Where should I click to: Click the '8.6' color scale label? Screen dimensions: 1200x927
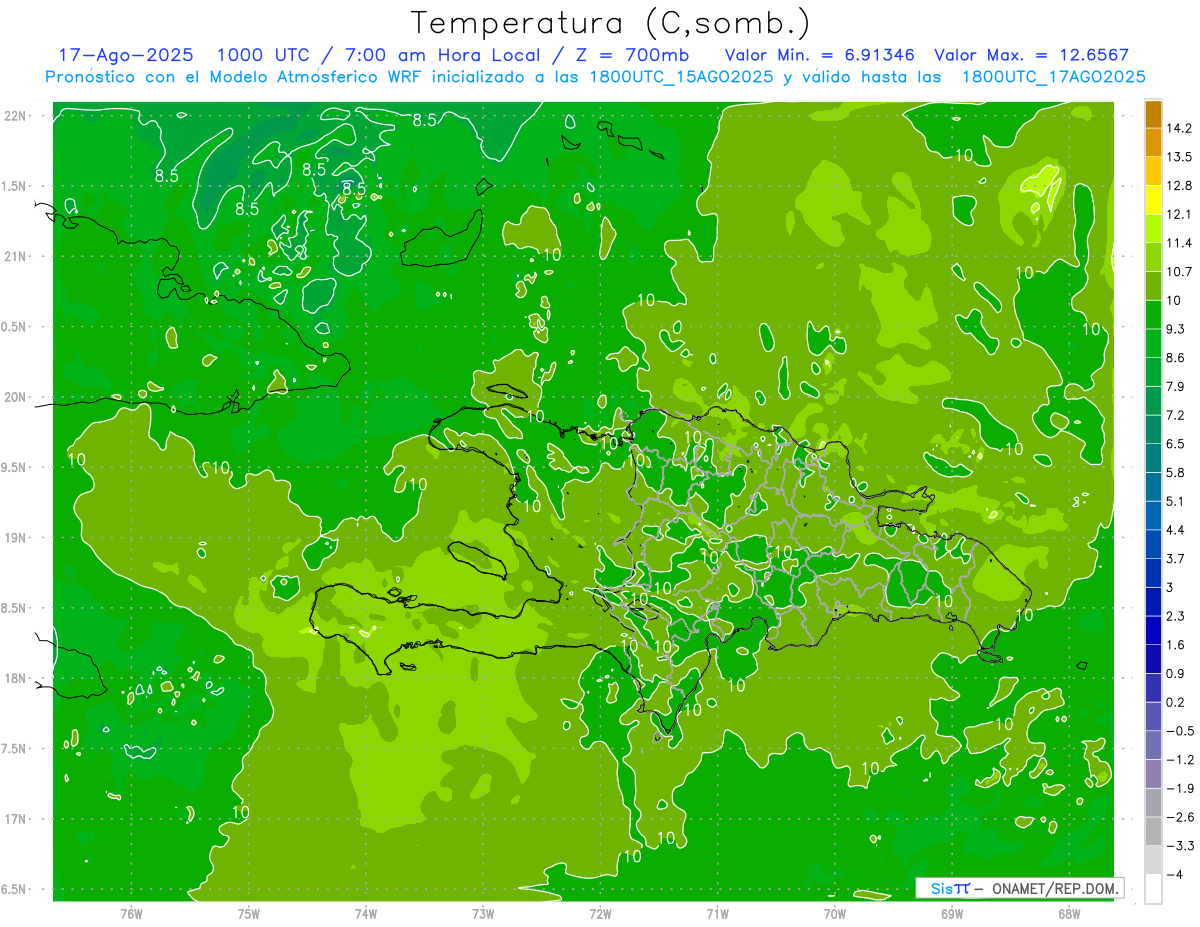pos(1175,358)
